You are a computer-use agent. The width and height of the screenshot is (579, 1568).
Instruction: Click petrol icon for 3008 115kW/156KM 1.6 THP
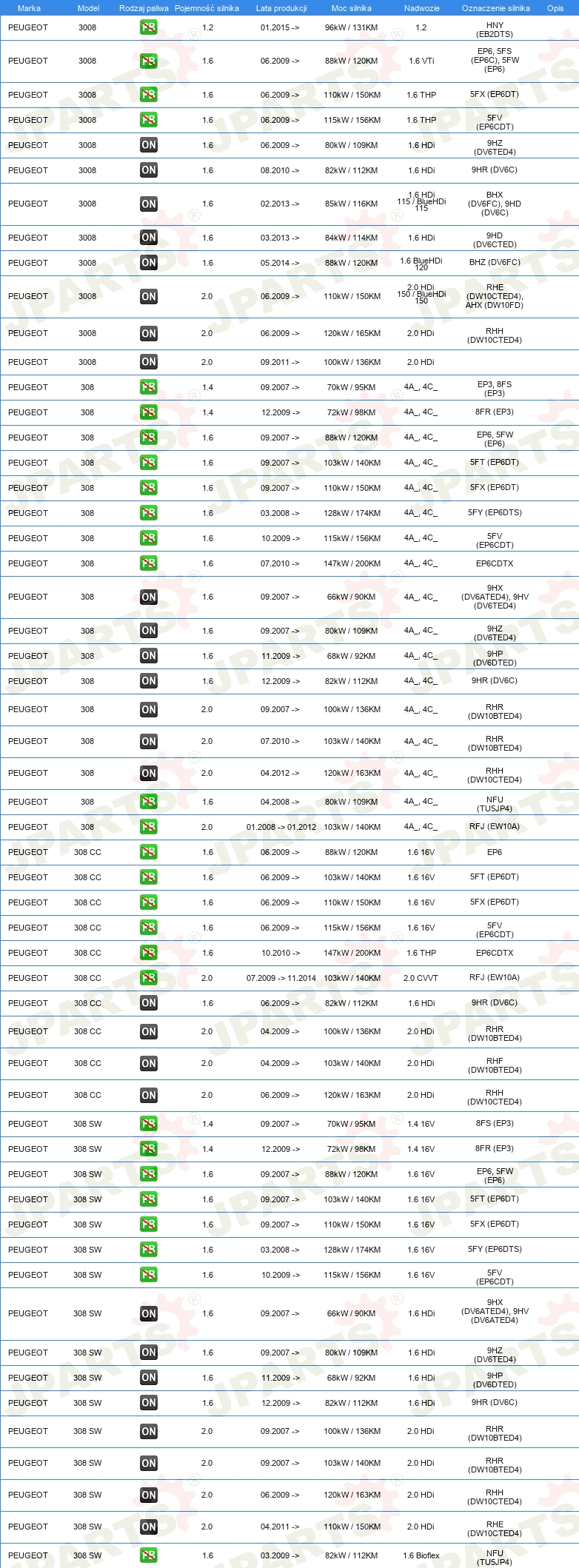point(148,120)
